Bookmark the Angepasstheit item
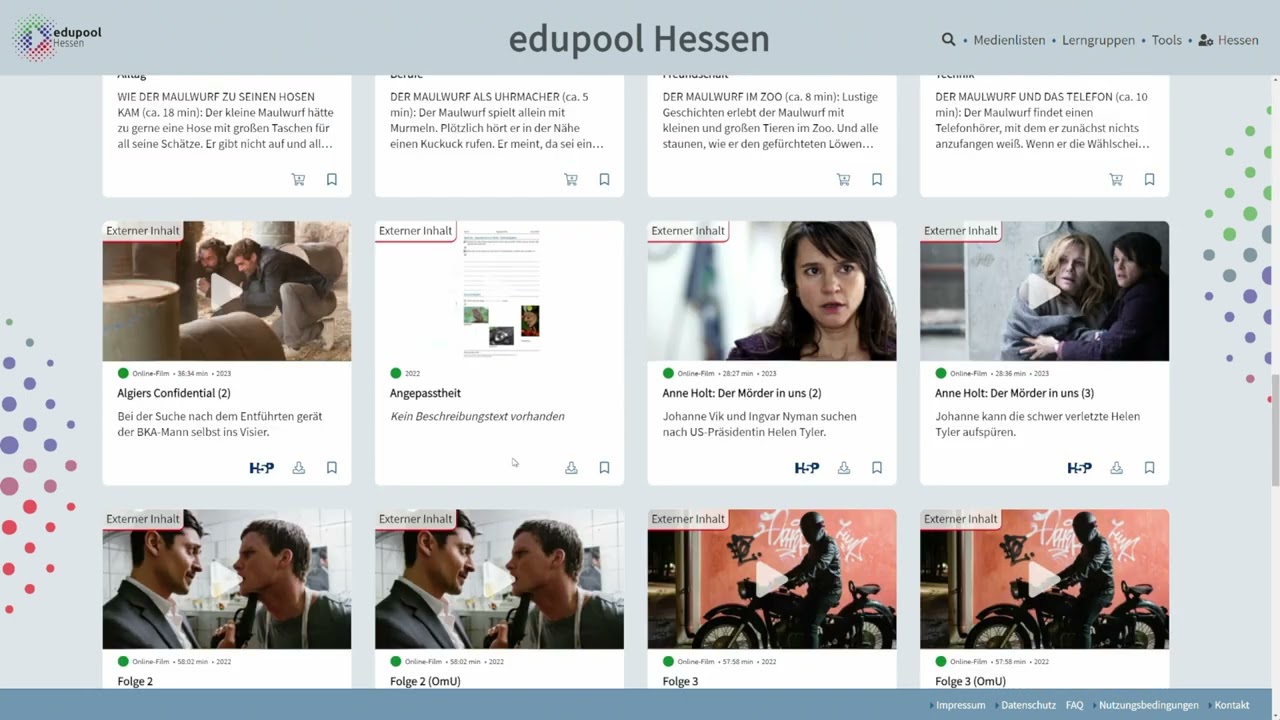 605,468
